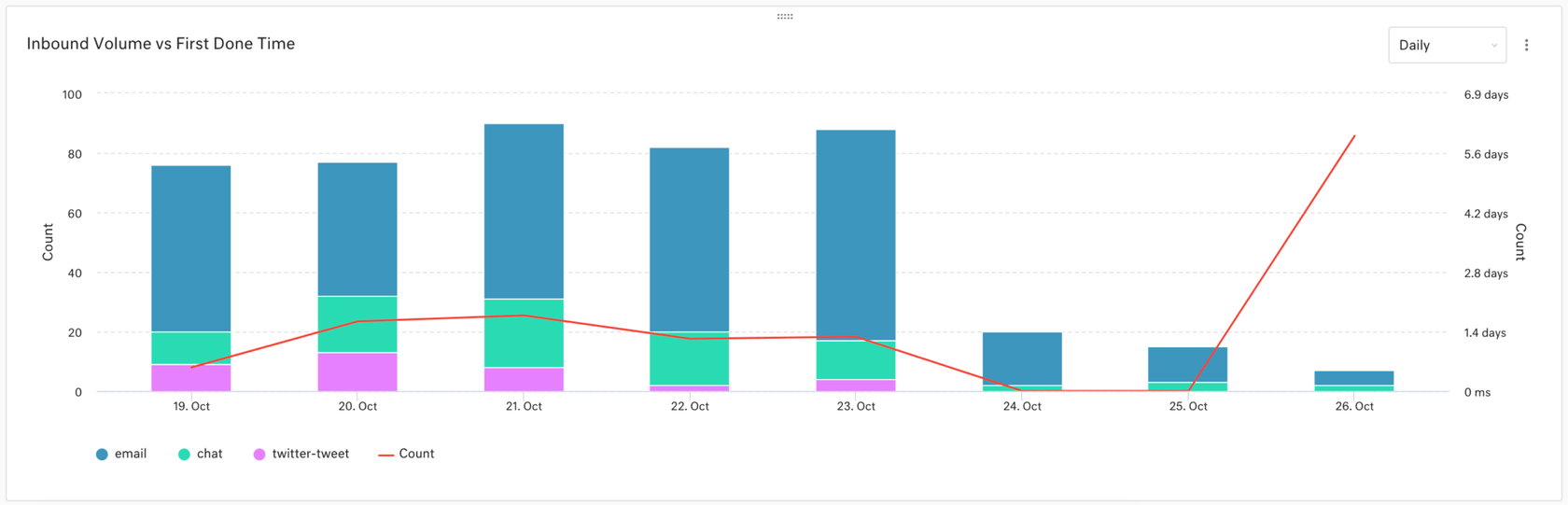The image size is (1568, 505).
Task: Select the email bar segment for 21. Oct
Action: [524, 211]
